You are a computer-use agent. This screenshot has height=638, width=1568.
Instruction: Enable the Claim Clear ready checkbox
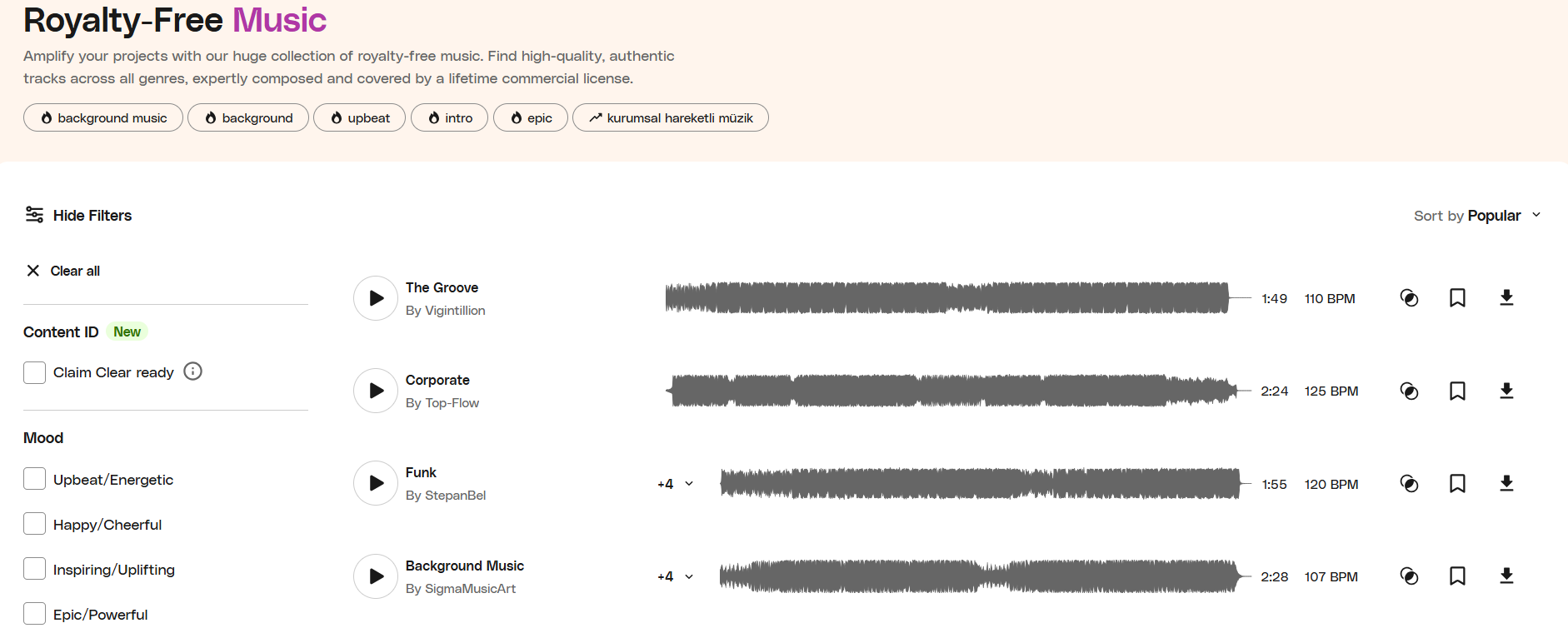34,372
